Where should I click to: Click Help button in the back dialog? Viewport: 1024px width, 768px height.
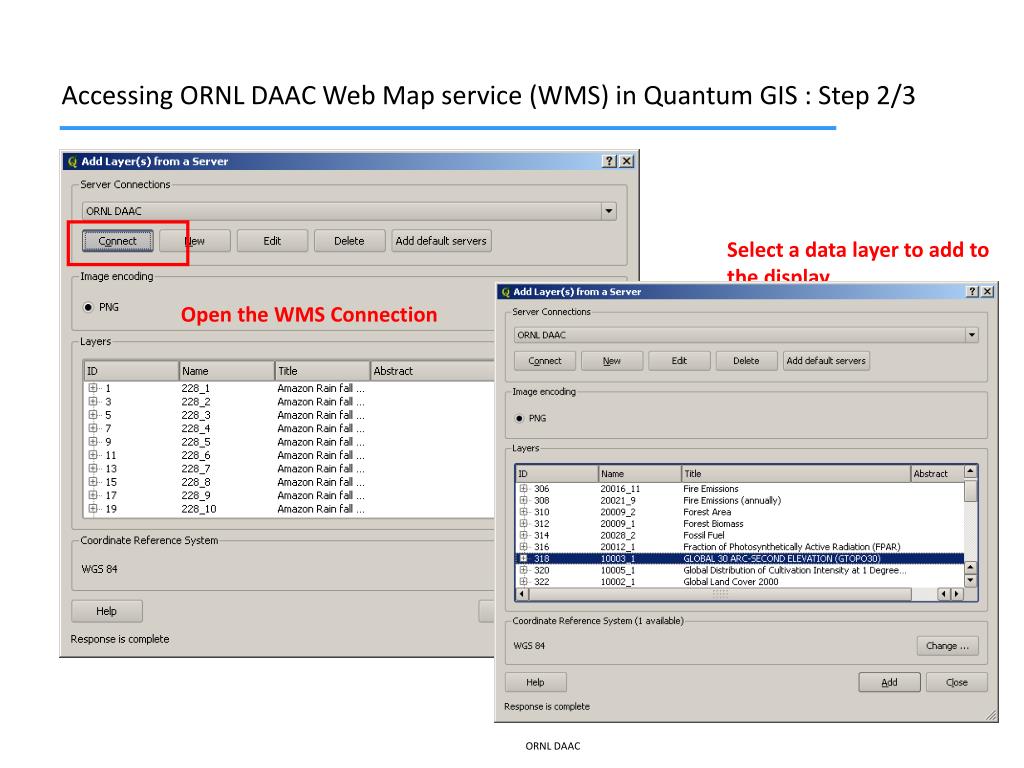pyautogui.click(x=106, y=611)
